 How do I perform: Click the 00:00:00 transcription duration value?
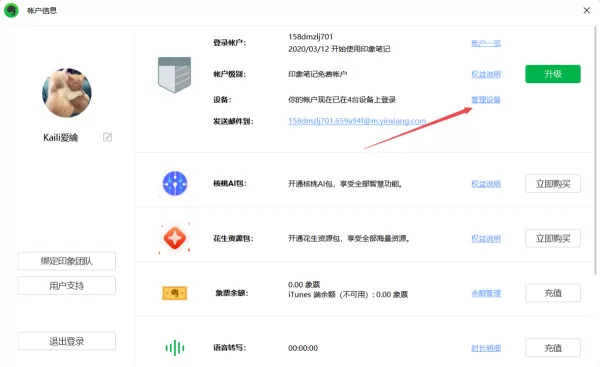tap(303, 348)
